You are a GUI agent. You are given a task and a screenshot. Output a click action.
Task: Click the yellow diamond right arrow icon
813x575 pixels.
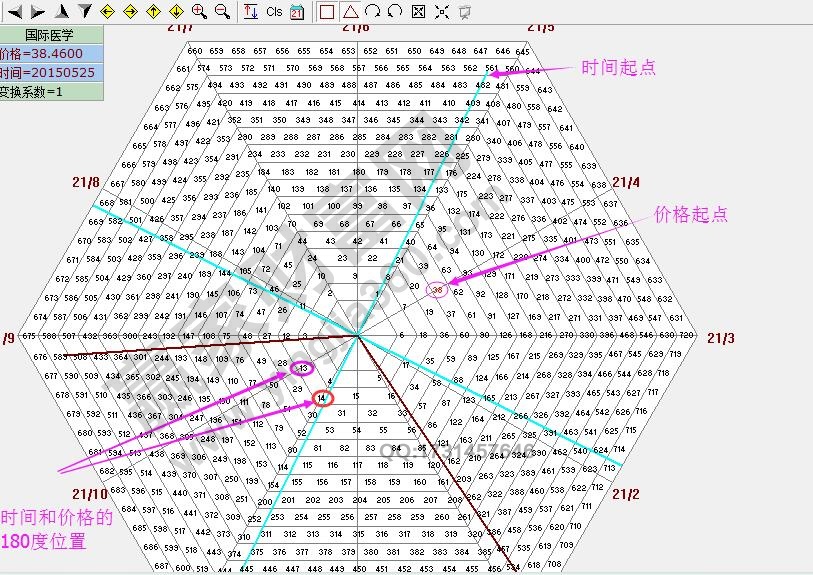pos(129,11)
